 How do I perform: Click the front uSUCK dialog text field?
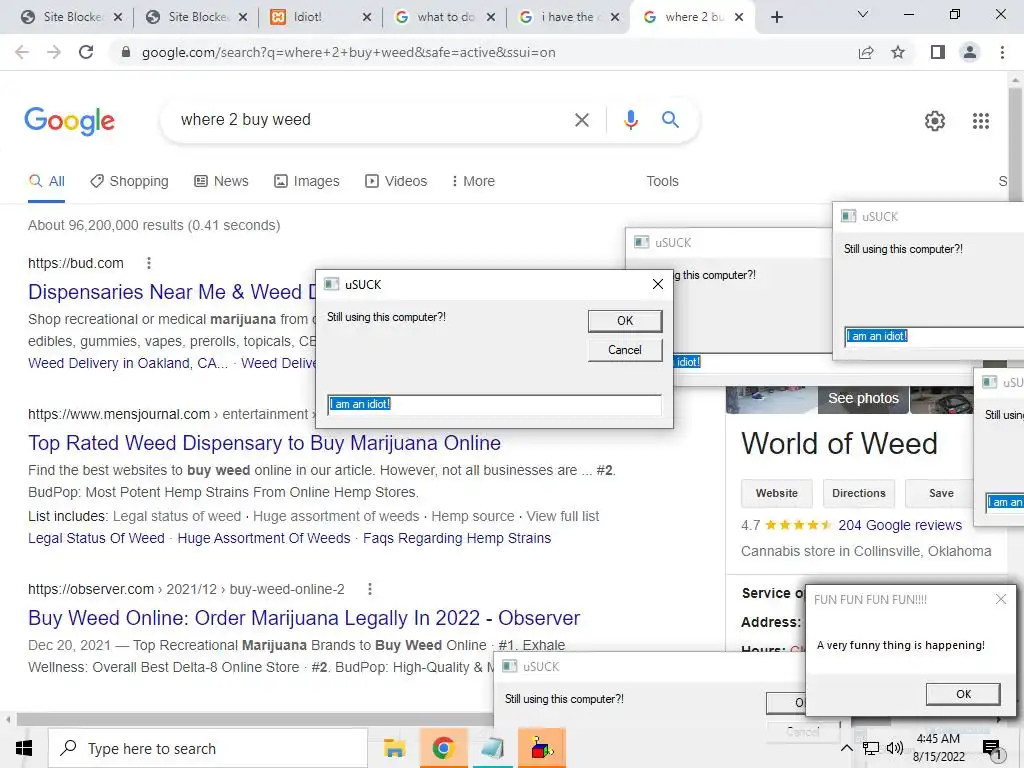tap(494, 404)
